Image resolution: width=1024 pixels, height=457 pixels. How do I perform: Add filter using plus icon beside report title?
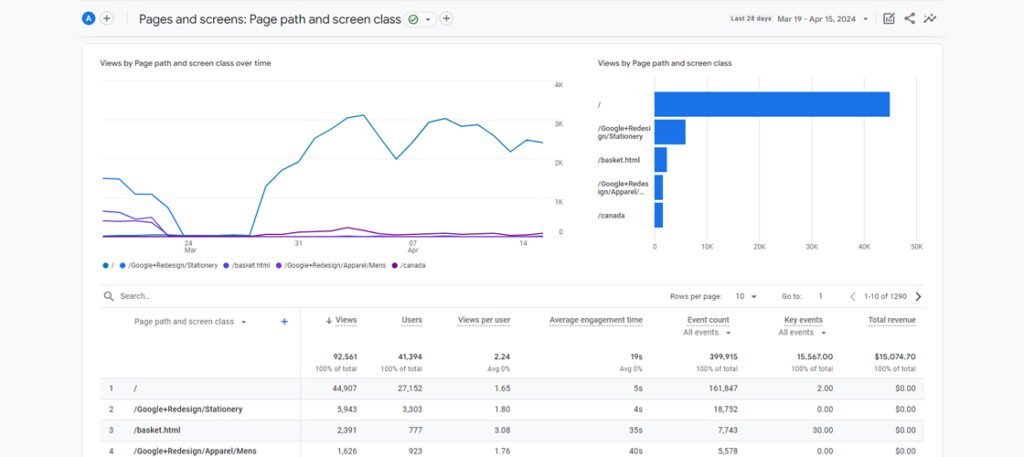pos(446,18)
